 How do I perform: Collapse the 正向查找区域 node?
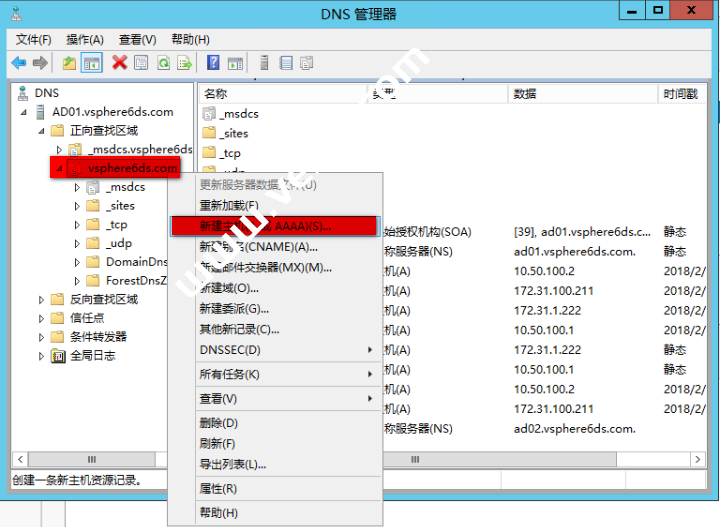pos(41,131)
